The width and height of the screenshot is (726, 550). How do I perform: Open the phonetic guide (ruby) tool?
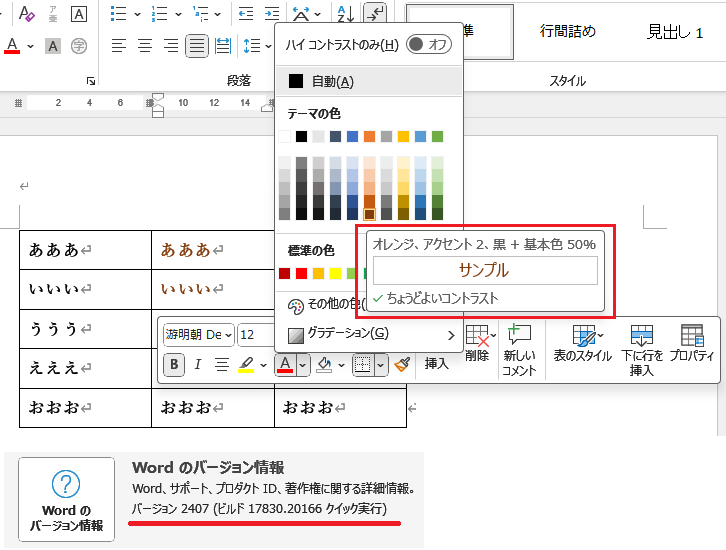pos(53,13)
